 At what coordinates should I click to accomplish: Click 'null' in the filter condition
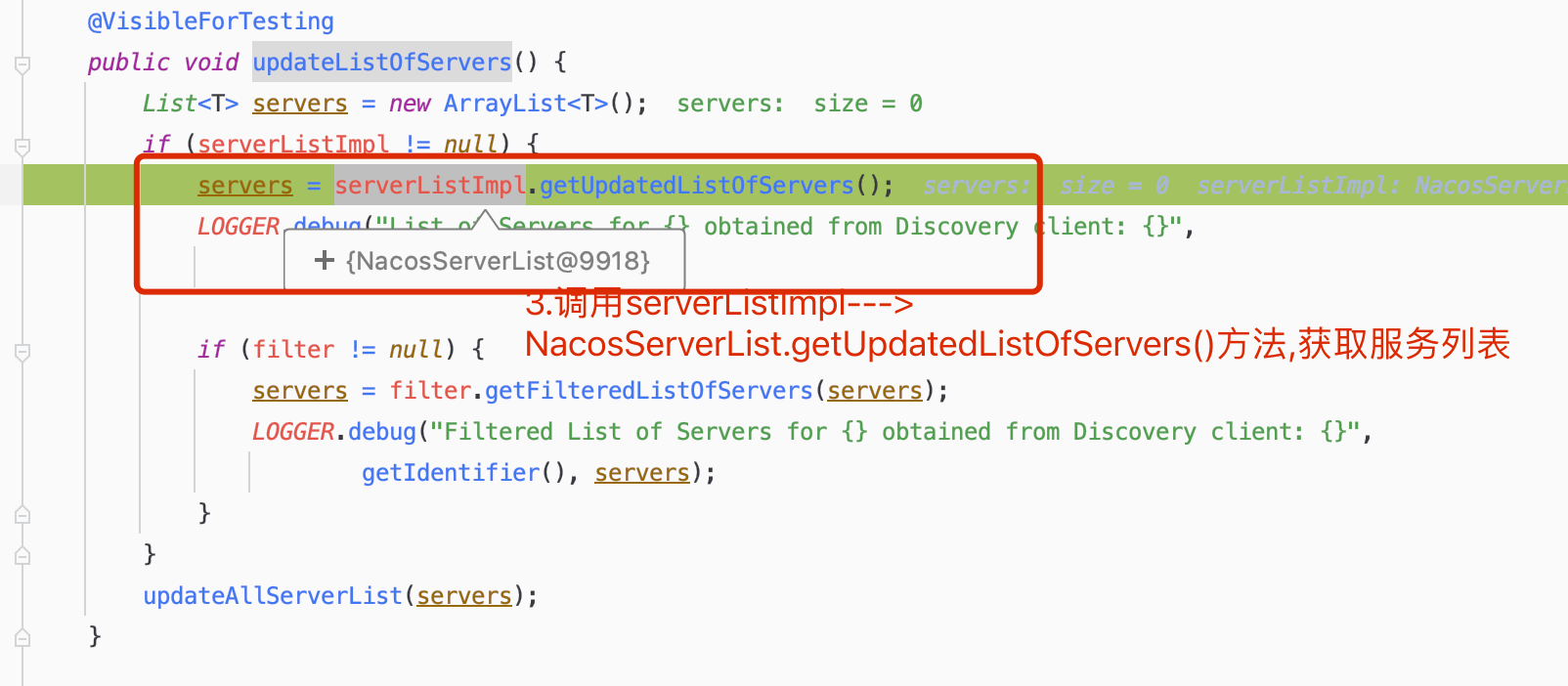(416, 350)
